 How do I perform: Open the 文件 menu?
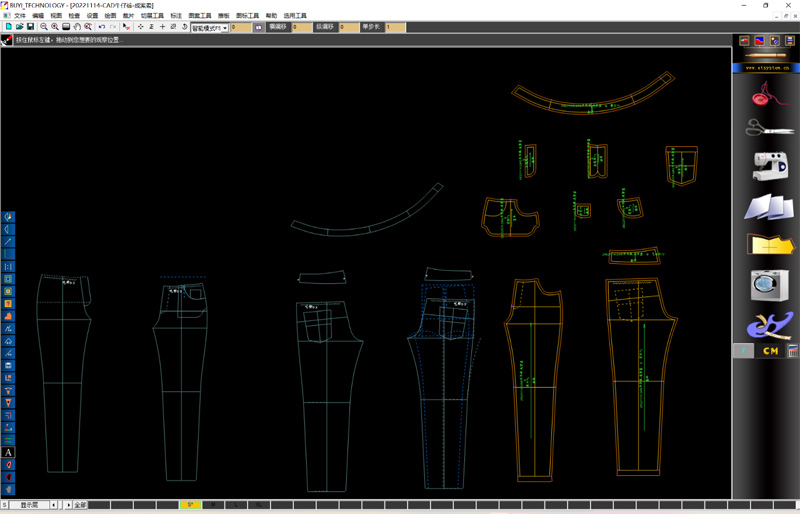click(19, 16)
